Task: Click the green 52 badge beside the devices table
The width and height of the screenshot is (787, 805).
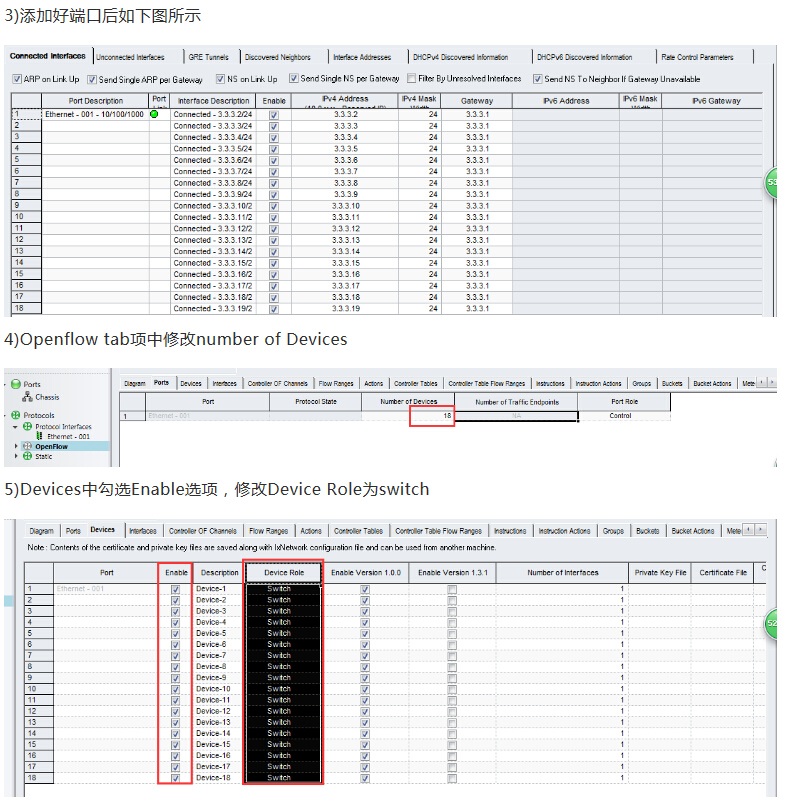Action: click(x=771, y=623)
